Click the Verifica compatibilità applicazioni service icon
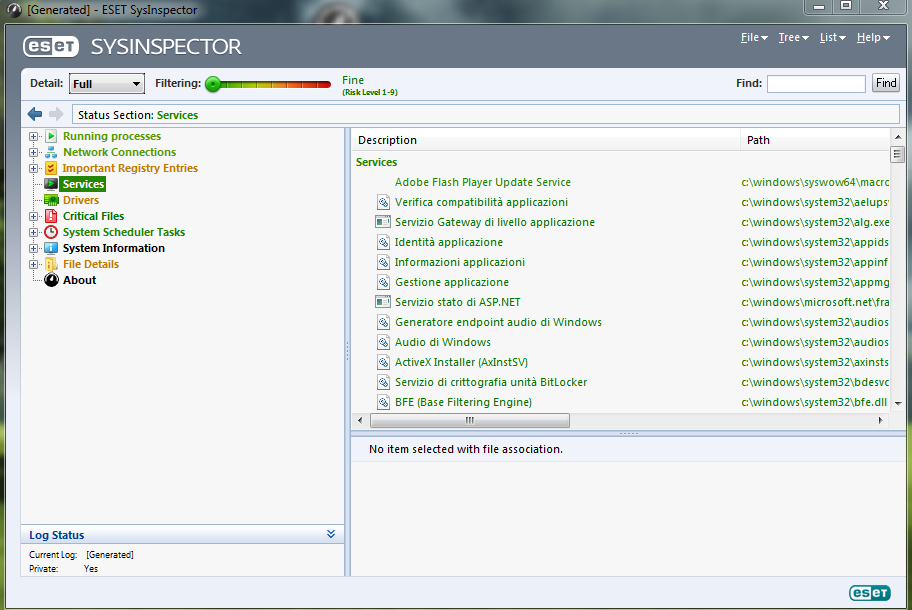Screen dimensions: 912x610 click(383, 202)
